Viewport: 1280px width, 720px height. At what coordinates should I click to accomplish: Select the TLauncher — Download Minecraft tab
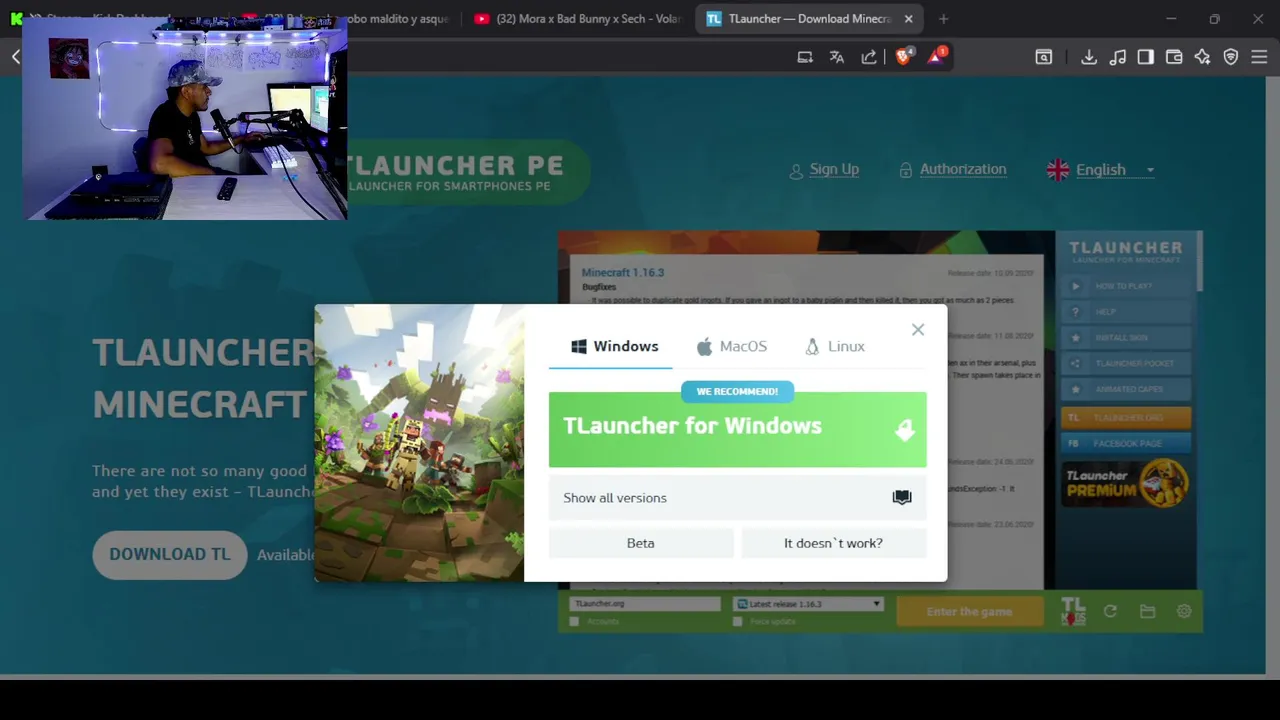(810, 19)
